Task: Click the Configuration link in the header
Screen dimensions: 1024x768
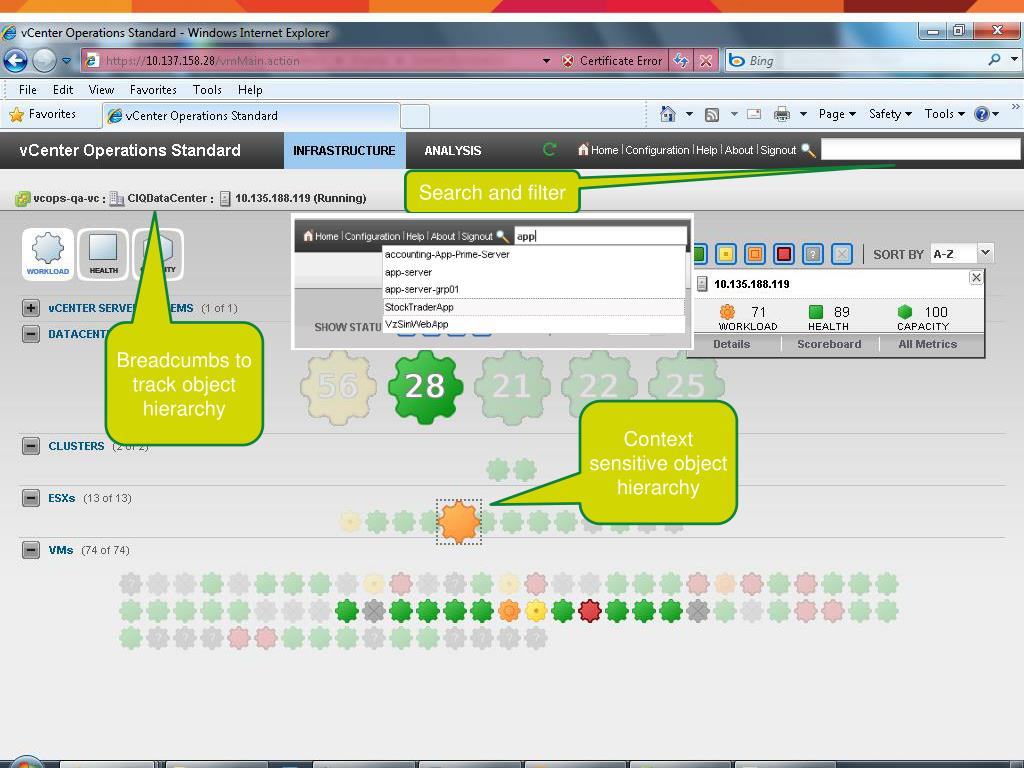Action: [x=657, y=150]
